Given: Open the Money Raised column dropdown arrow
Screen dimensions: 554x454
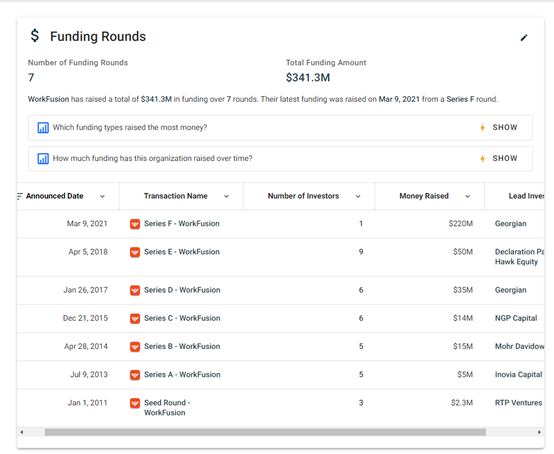Looking at the screenshot, I should [467, 196].
